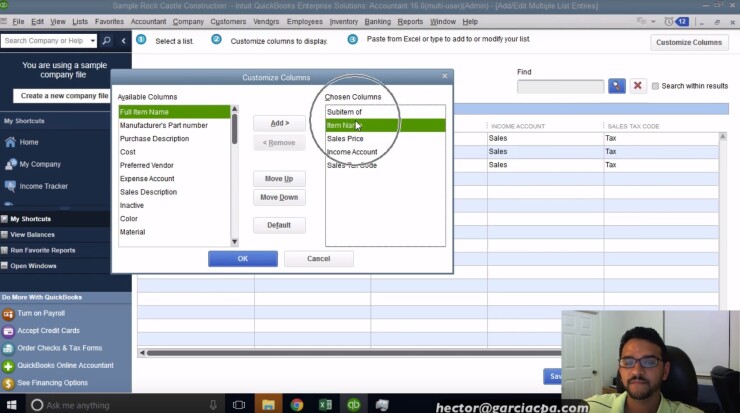Screen dimensions: 740x413
Task: Open the Reports menu
Action: click(410, 21)
